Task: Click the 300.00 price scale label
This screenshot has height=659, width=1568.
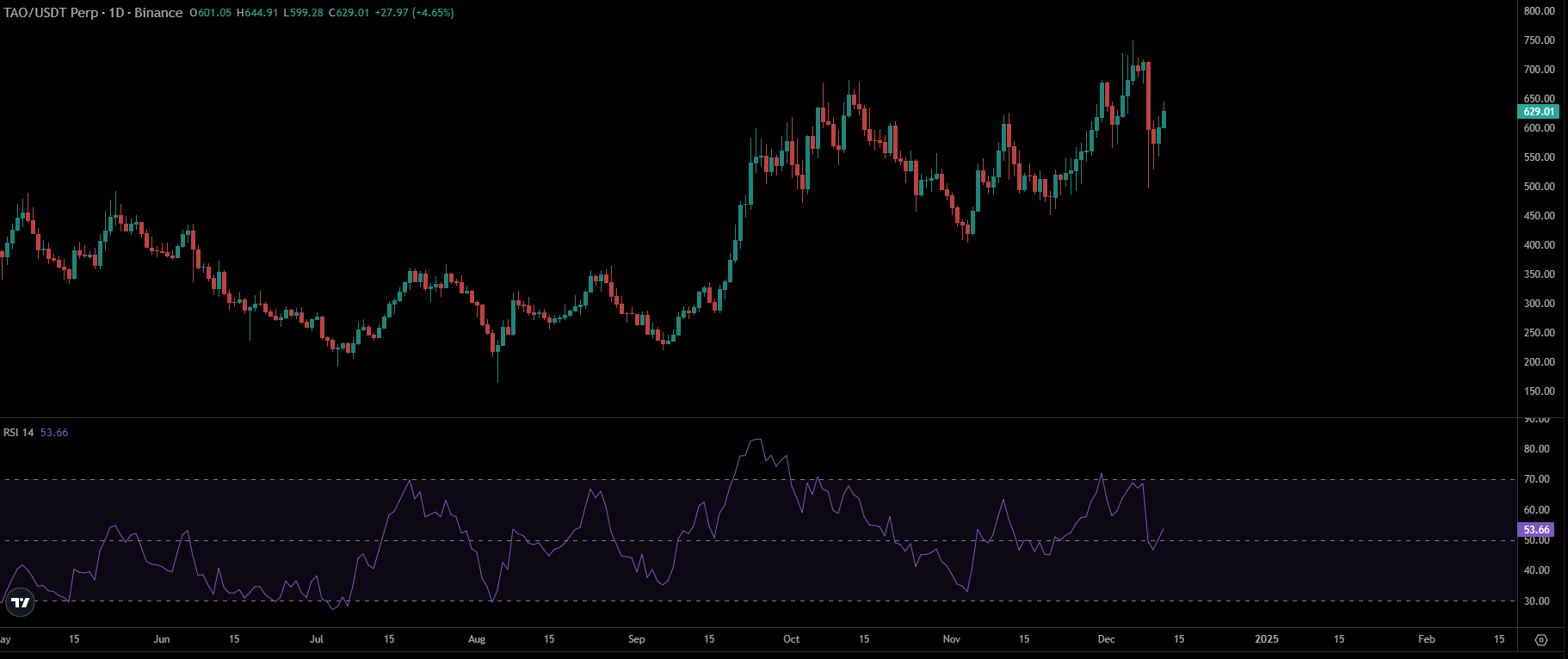Action: click(x=1539, y=304)
